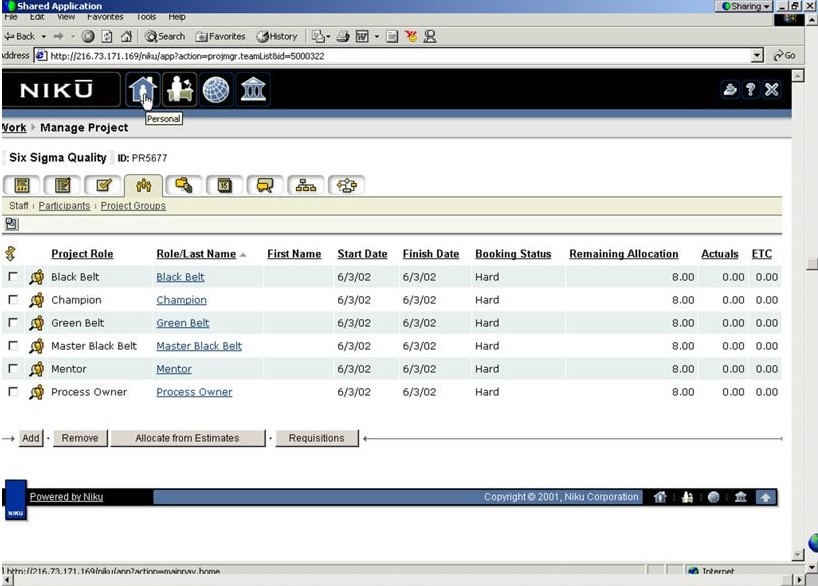The image size is (818, 586).
Task: Click Allocate from Estimates button
Action: pyautogui.click(x=187, y=438)
